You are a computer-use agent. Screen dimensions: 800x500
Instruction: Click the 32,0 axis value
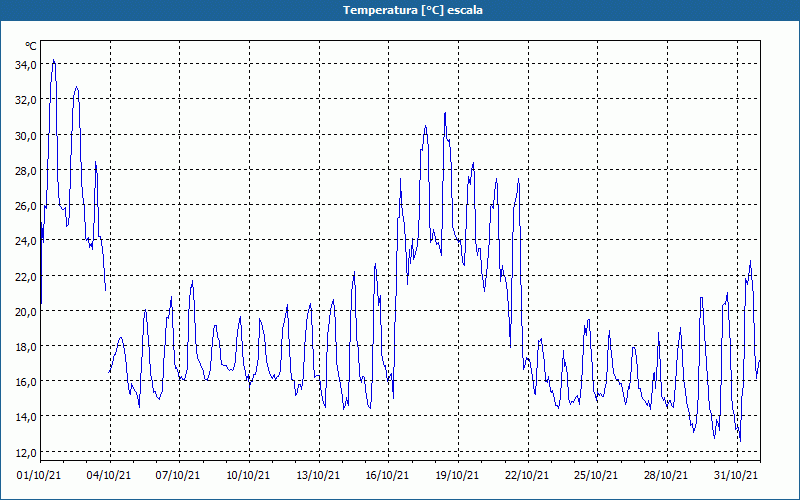click(26, 100)
